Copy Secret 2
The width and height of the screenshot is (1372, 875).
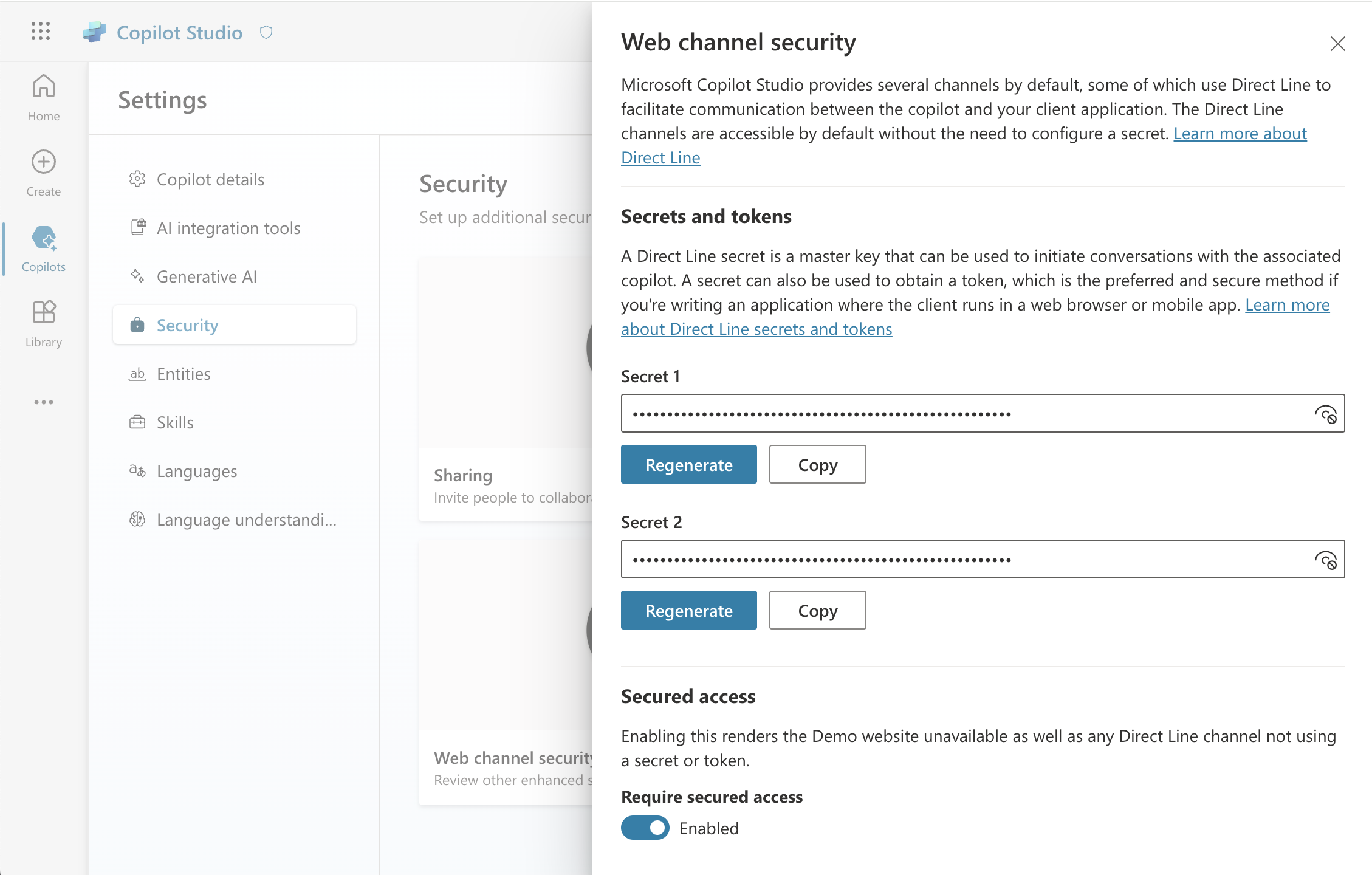point(818,610)
